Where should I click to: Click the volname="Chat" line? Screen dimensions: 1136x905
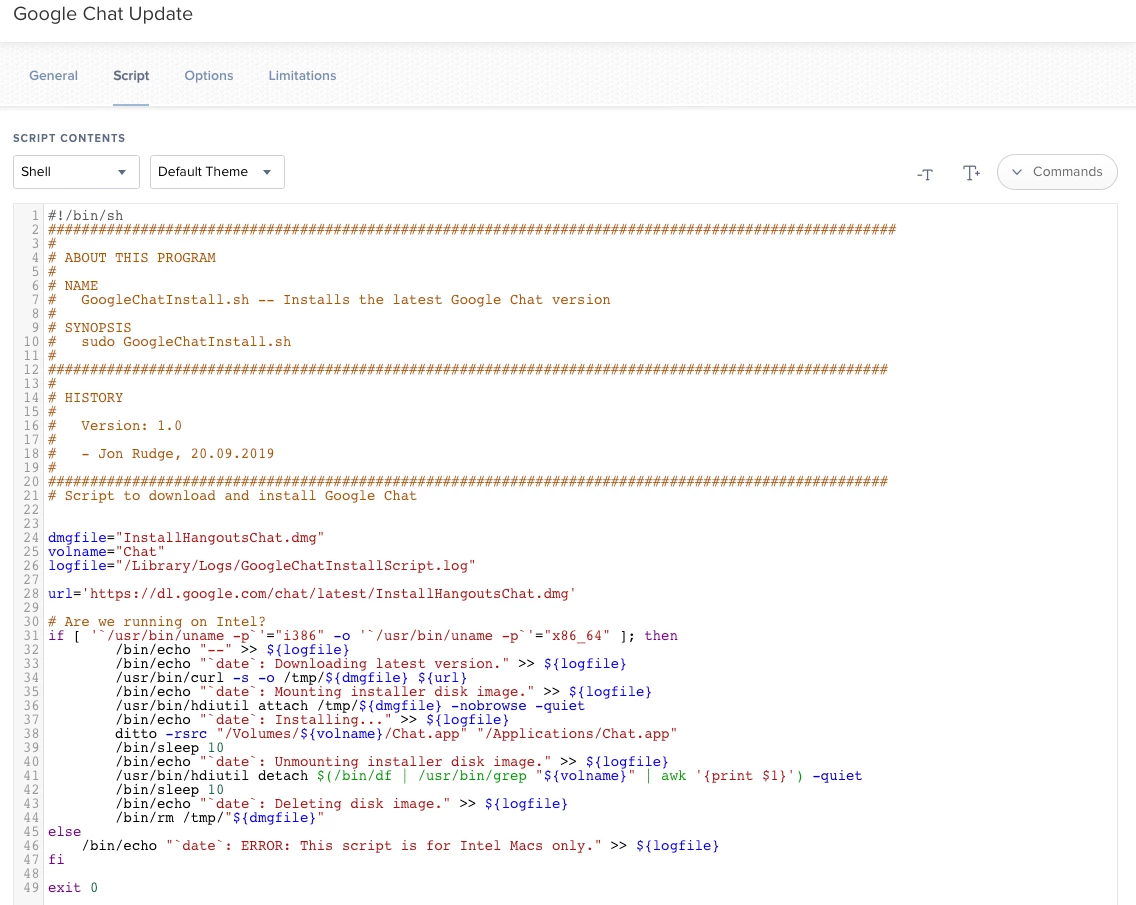[x=106, y=551]
